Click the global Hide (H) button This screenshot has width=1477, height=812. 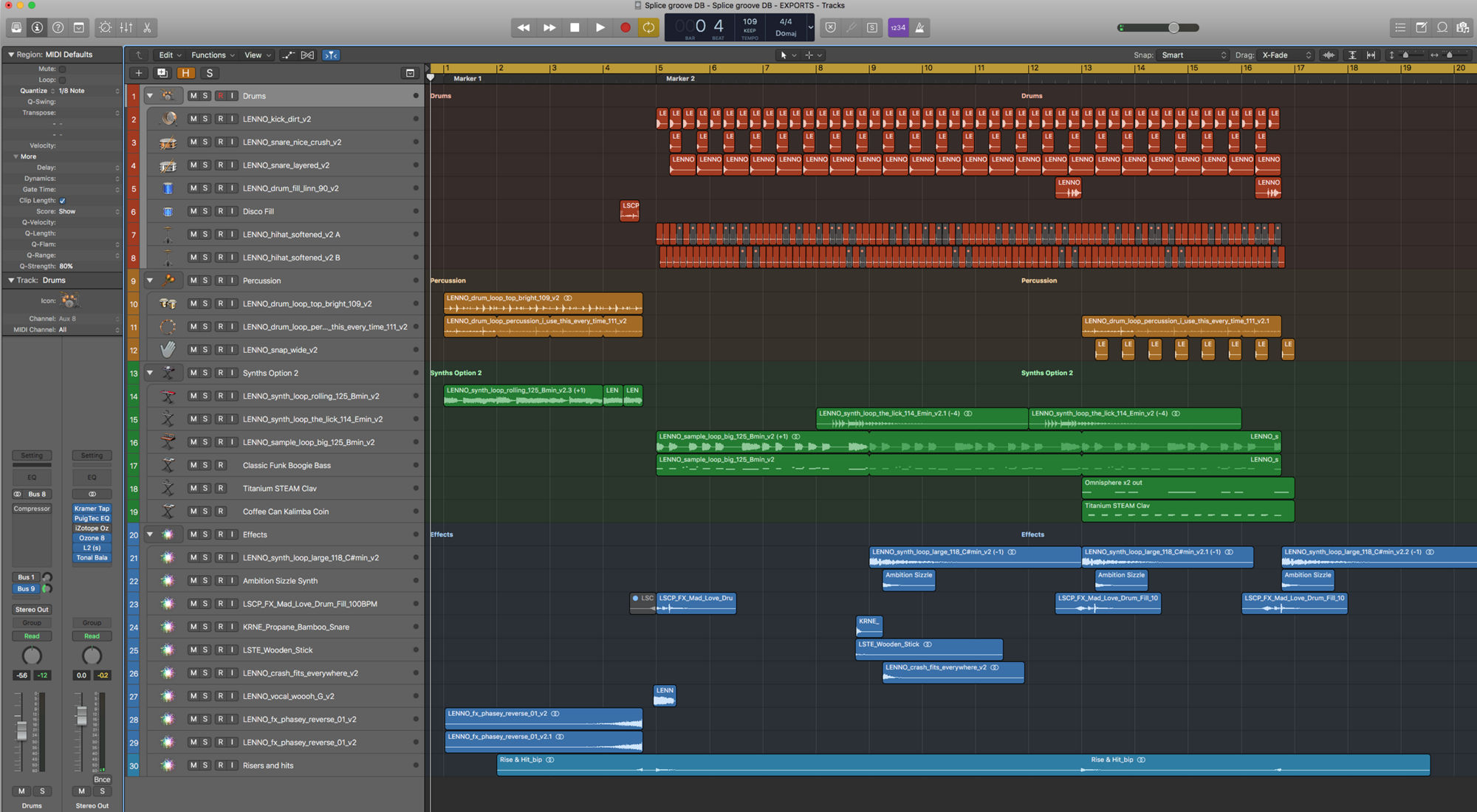point(185,73)
